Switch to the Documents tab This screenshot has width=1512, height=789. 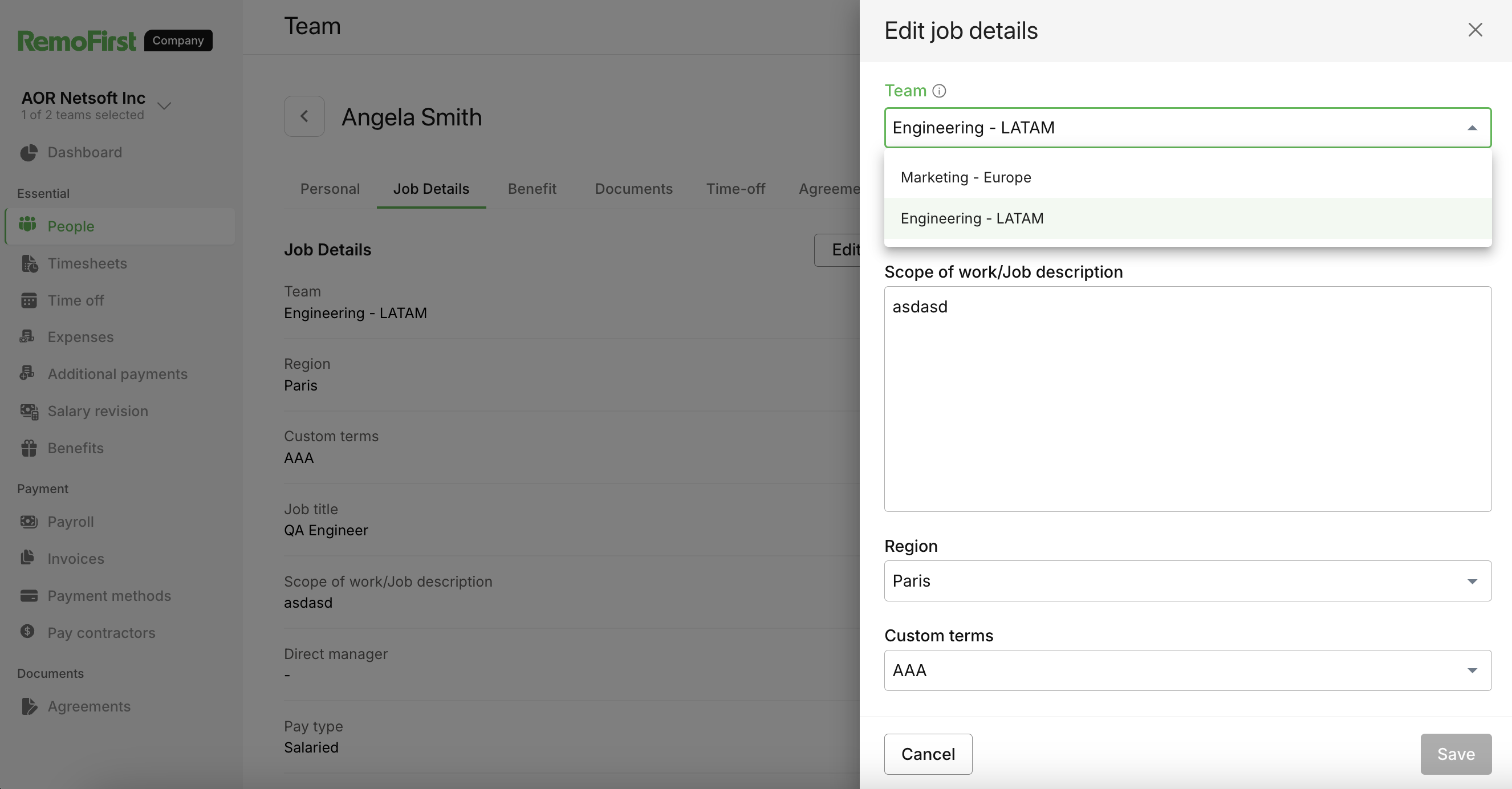click(x=633, y=189)
